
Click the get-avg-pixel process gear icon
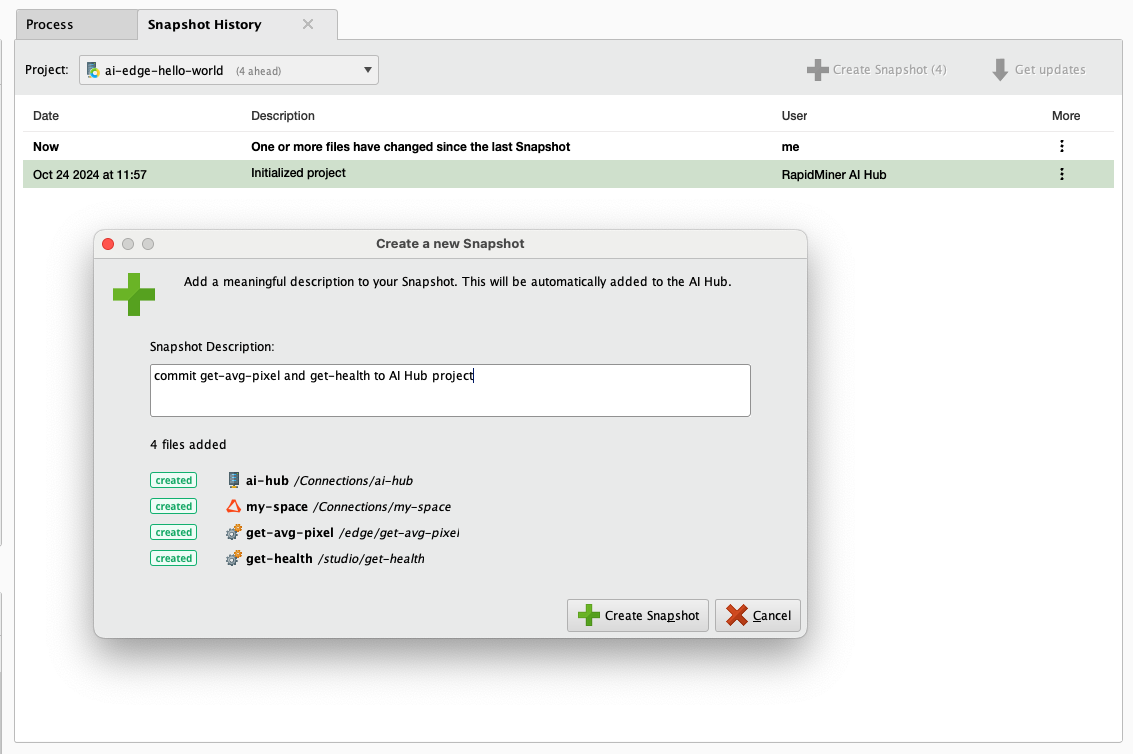coord(234,532)
